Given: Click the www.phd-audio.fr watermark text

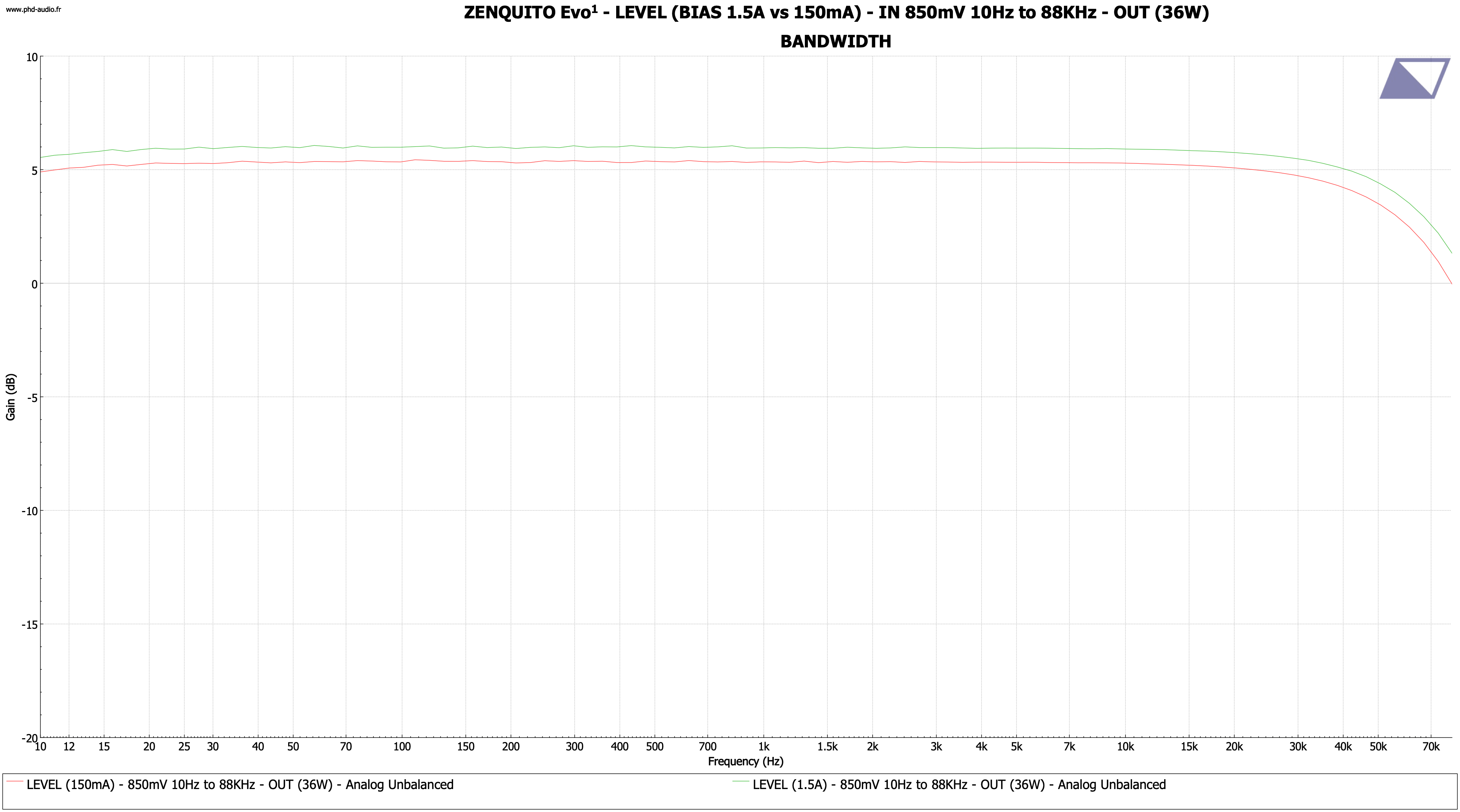Looking at the screenshot, I should pyautogui.click(x=33, y=10).
